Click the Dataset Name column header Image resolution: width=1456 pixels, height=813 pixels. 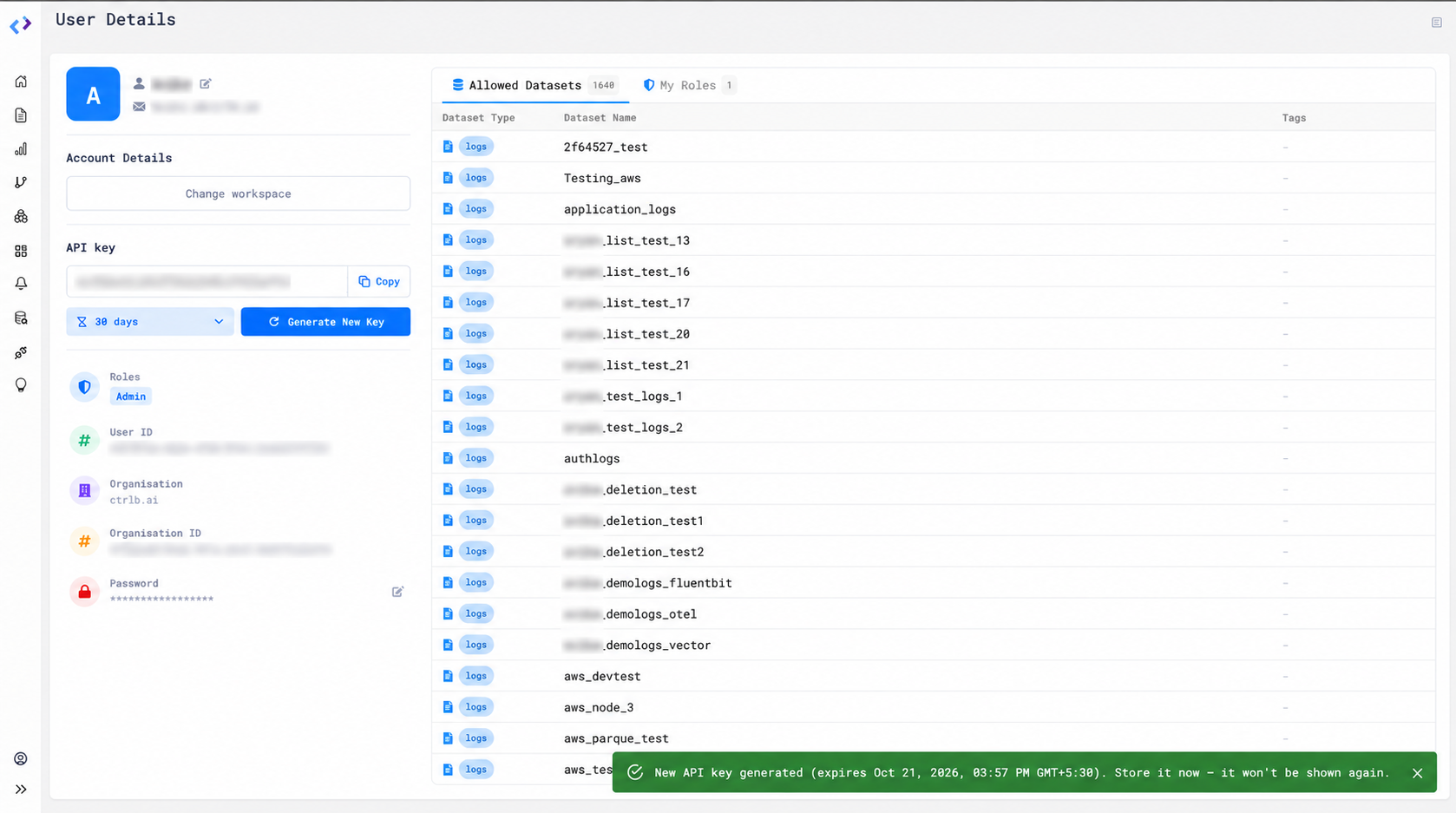600,118
